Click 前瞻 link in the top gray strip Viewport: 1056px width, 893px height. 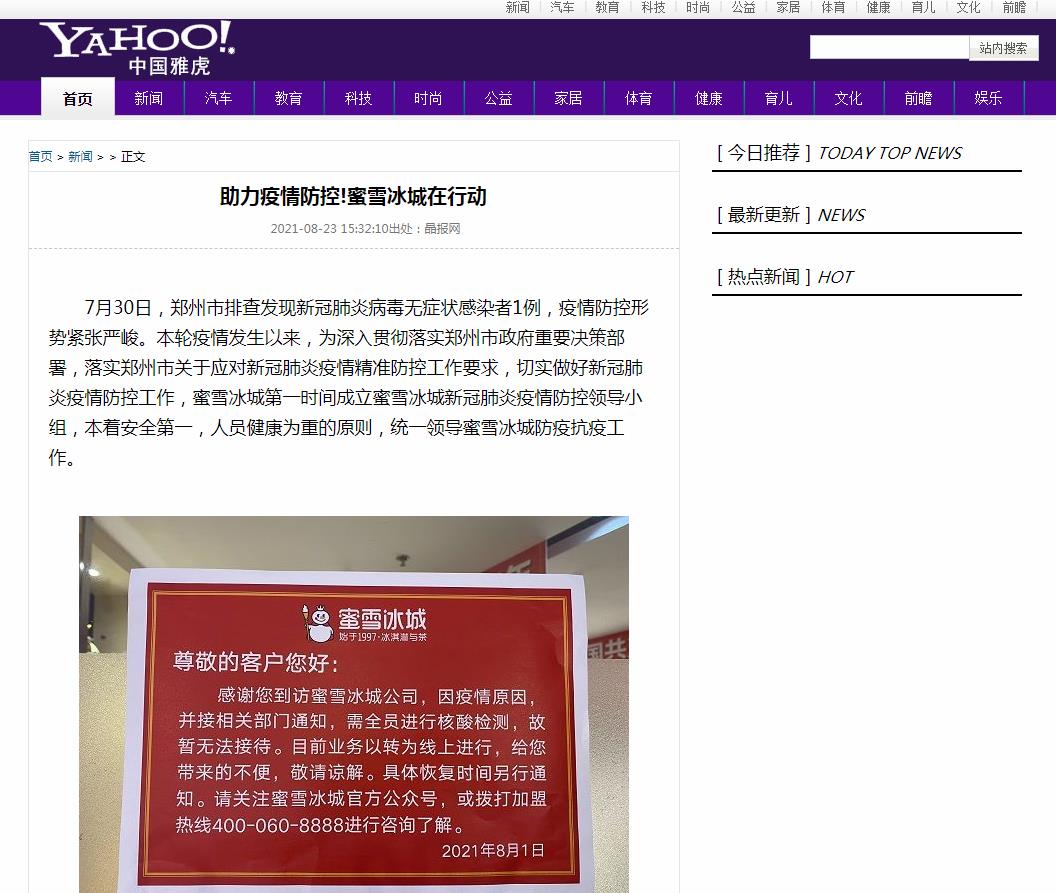pos(1014,7)
